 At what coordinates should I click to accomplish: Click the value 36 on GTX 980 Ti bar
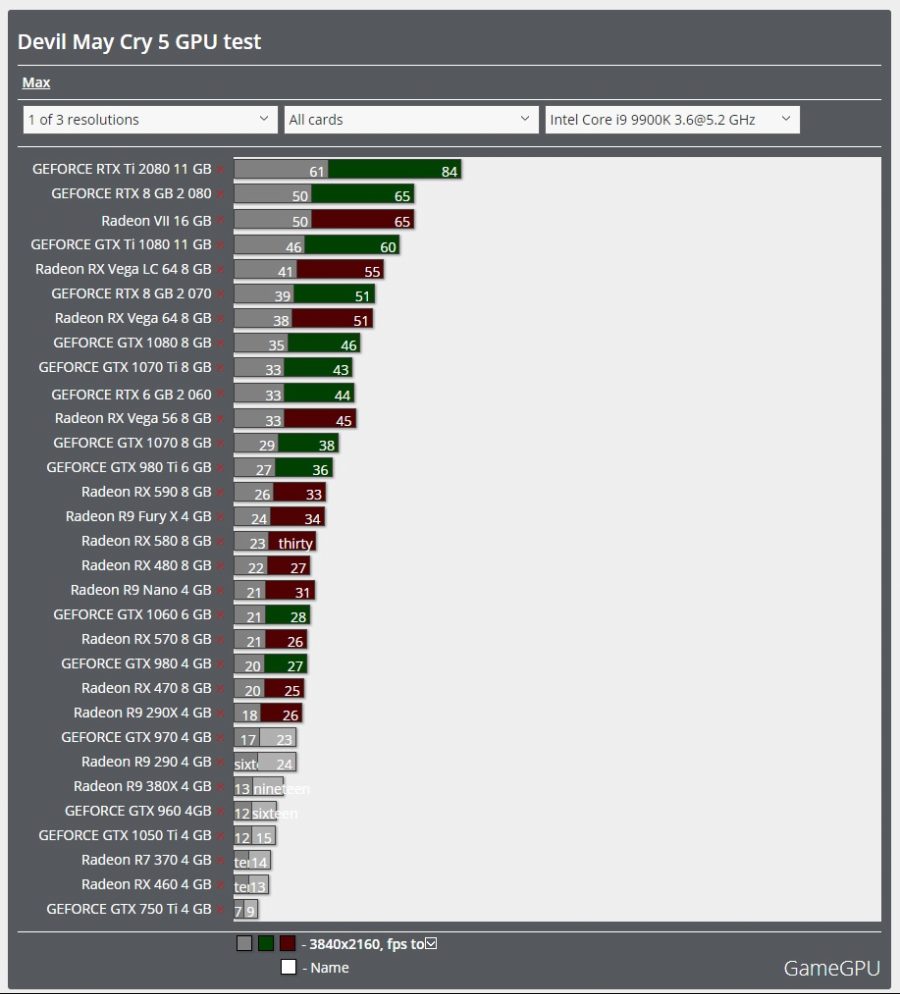pos(320,470)
